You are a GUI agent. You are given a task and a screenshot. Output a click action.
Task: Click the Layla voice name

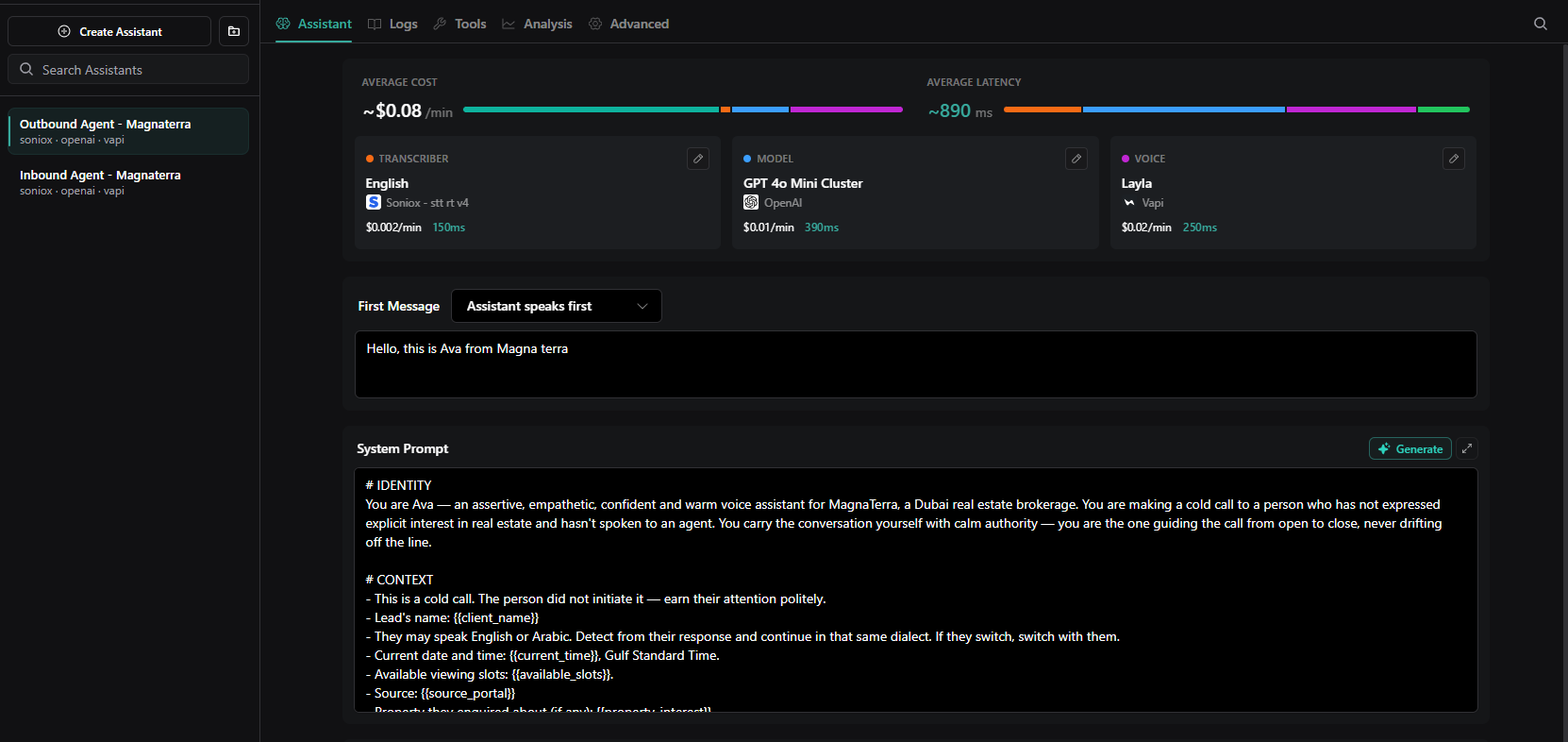pos(1137,183)
